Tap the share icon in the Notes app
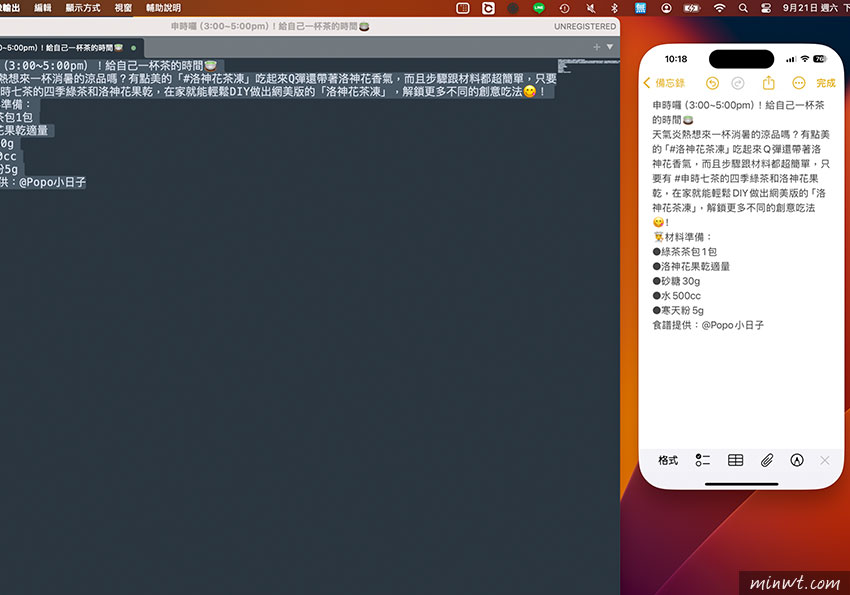The width and height of the screenshot is (850, 595). [769, 83]
